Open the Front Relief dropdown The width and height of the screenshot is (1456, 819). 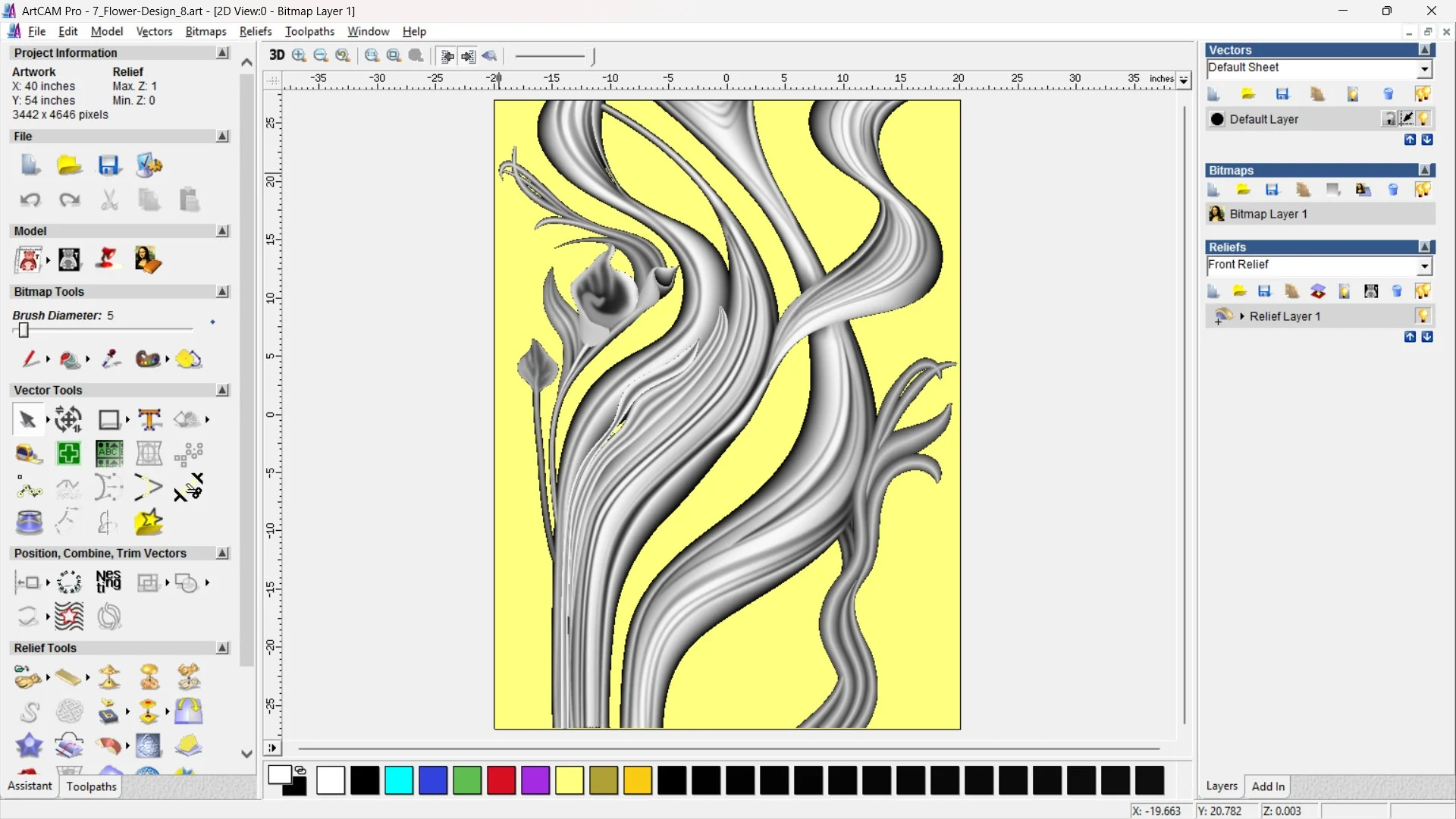[1425, 265]
